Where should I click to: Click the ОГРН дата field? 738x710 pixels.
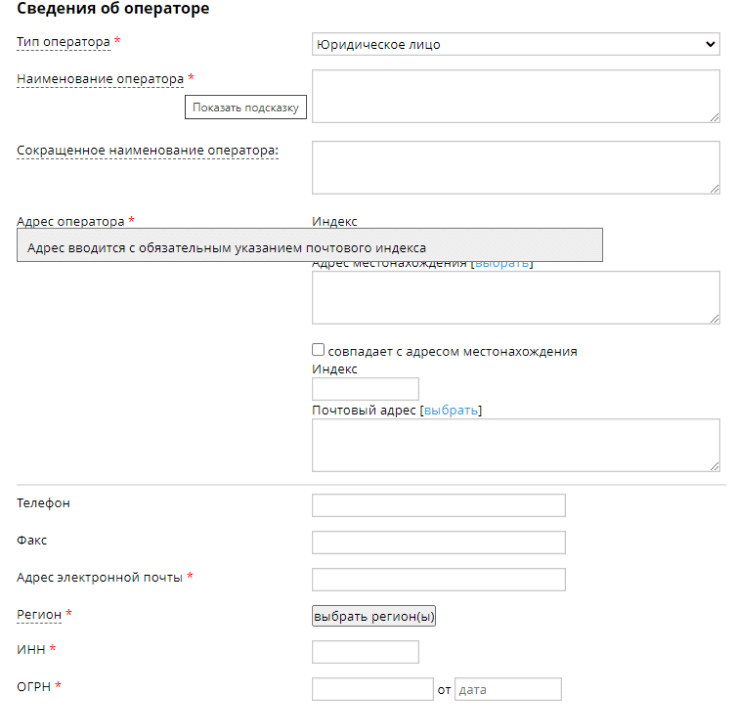(508, 689)
